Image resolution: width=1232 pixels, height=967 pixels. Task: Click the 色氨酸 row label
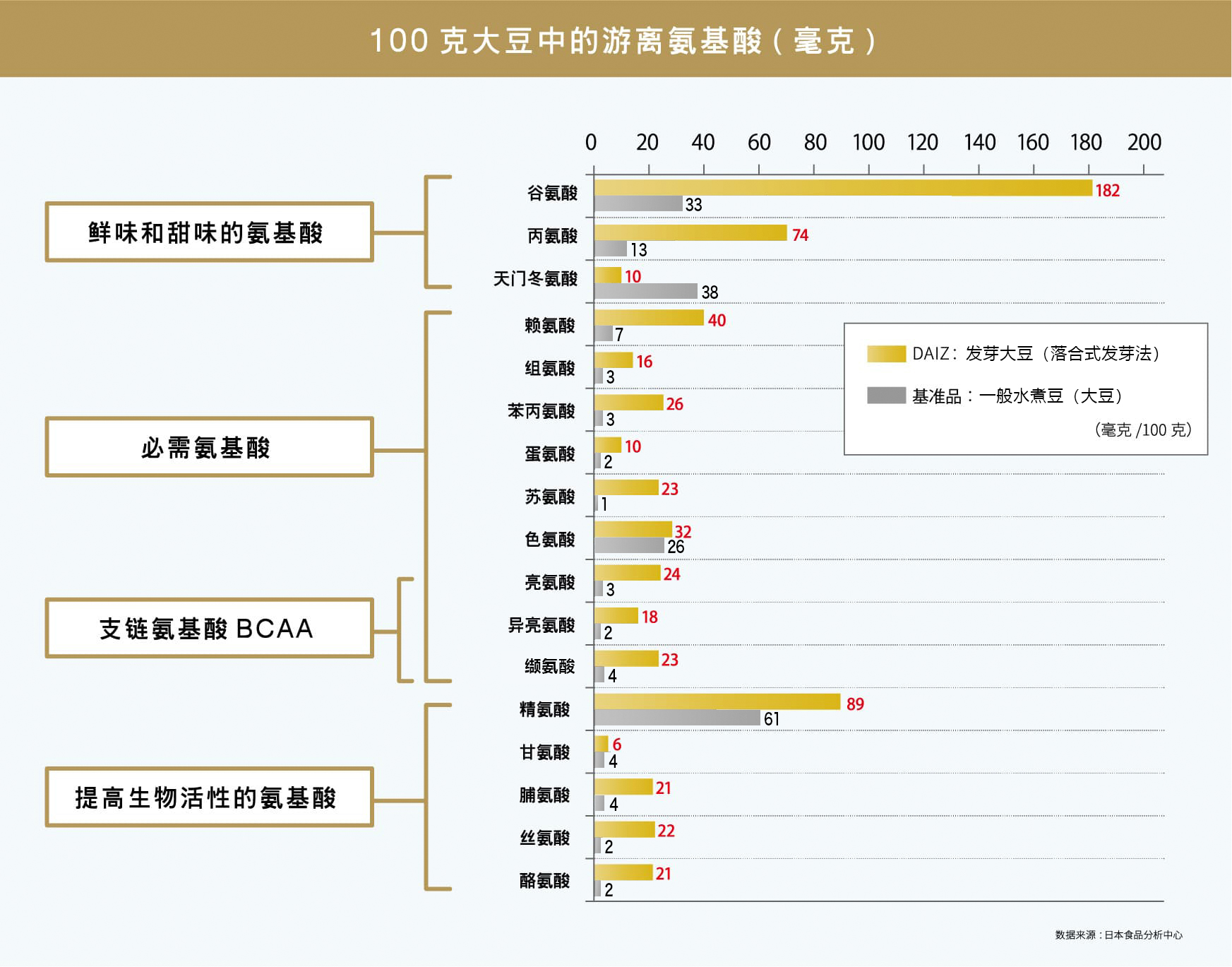coord(550,540)
